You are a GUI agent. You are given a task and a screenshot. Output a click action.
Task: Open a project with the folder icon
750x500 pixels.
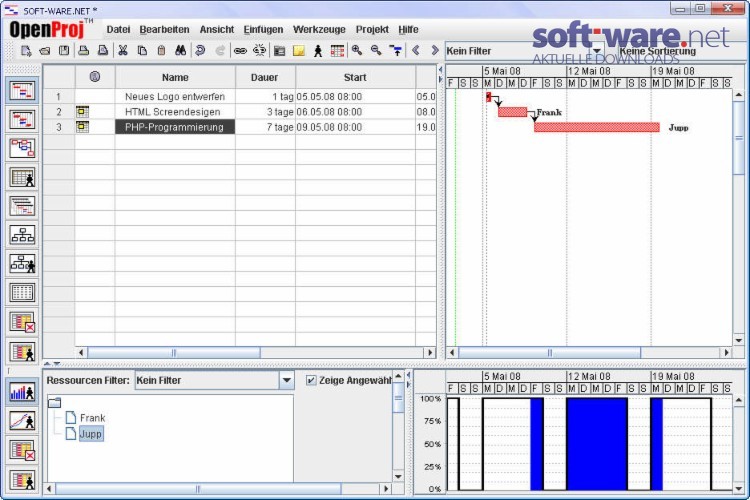(45, 51)
